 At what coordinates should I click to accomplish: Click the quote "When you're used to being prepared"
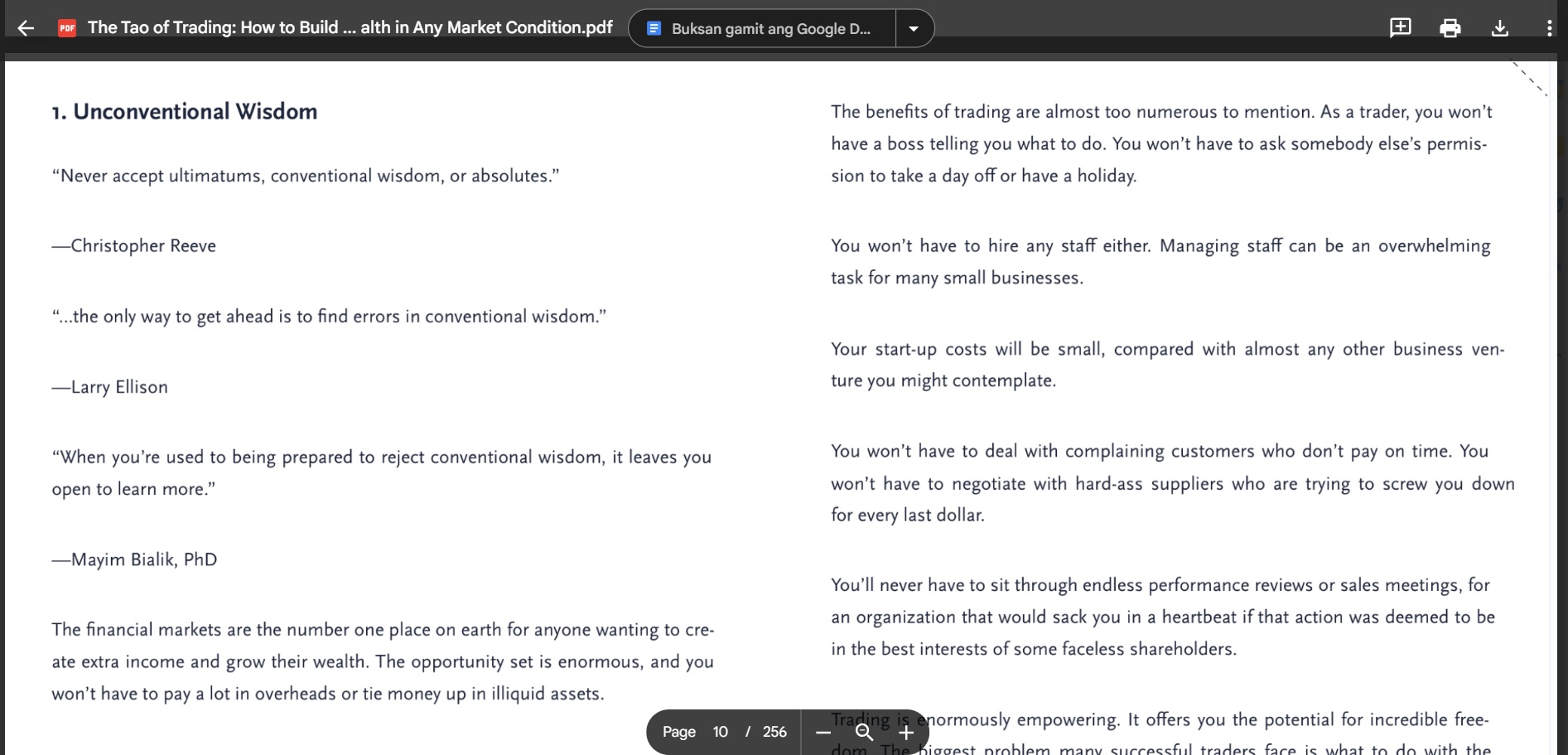(x=381, y=473)
